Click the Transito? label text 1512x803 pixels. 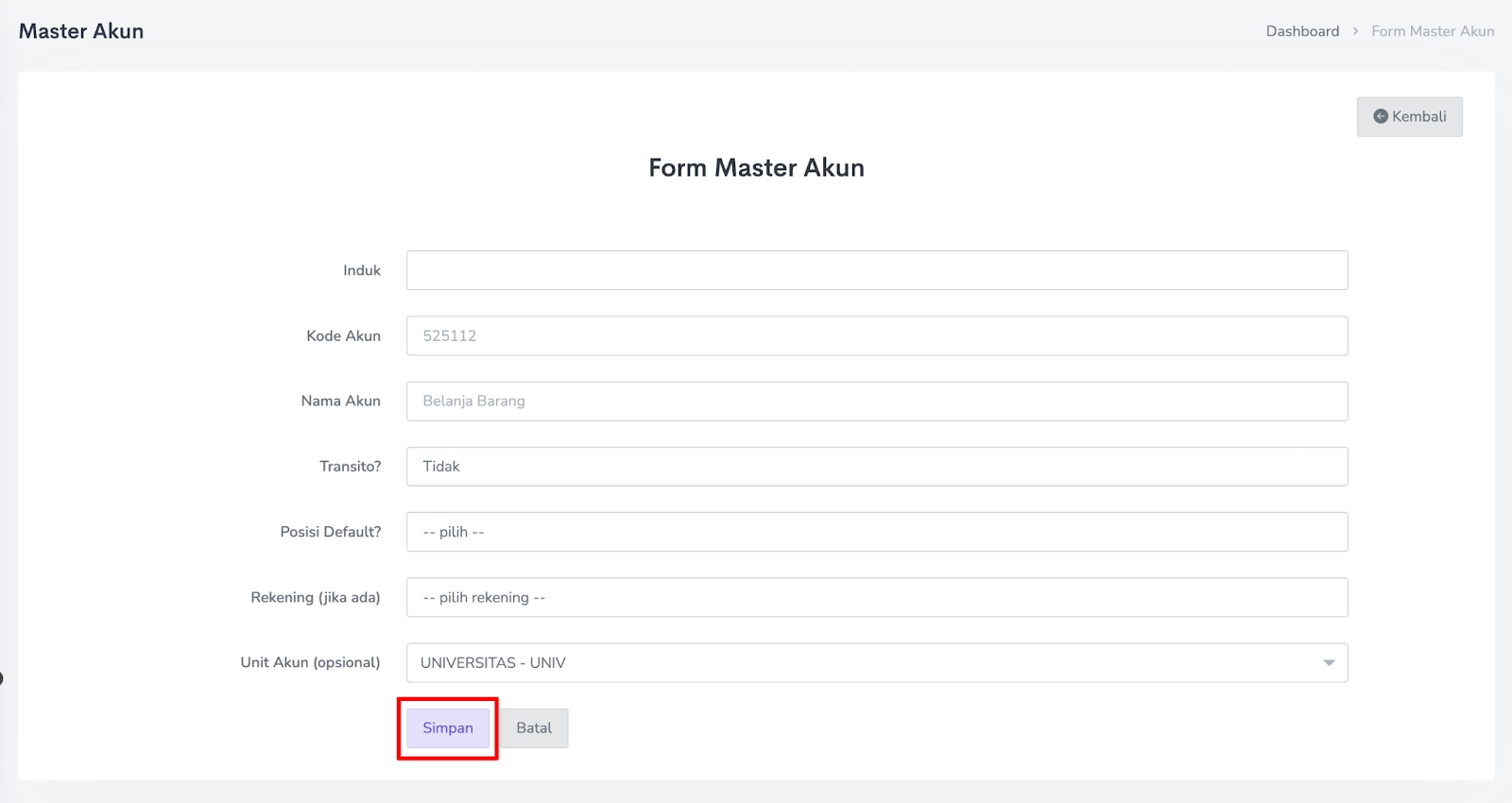[350, 467]
